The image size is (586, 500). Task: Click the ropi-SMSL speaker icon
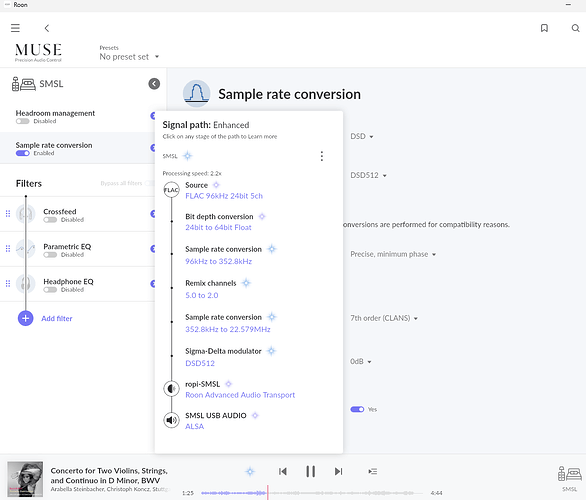pyautogui.click(x=171, y=389)
